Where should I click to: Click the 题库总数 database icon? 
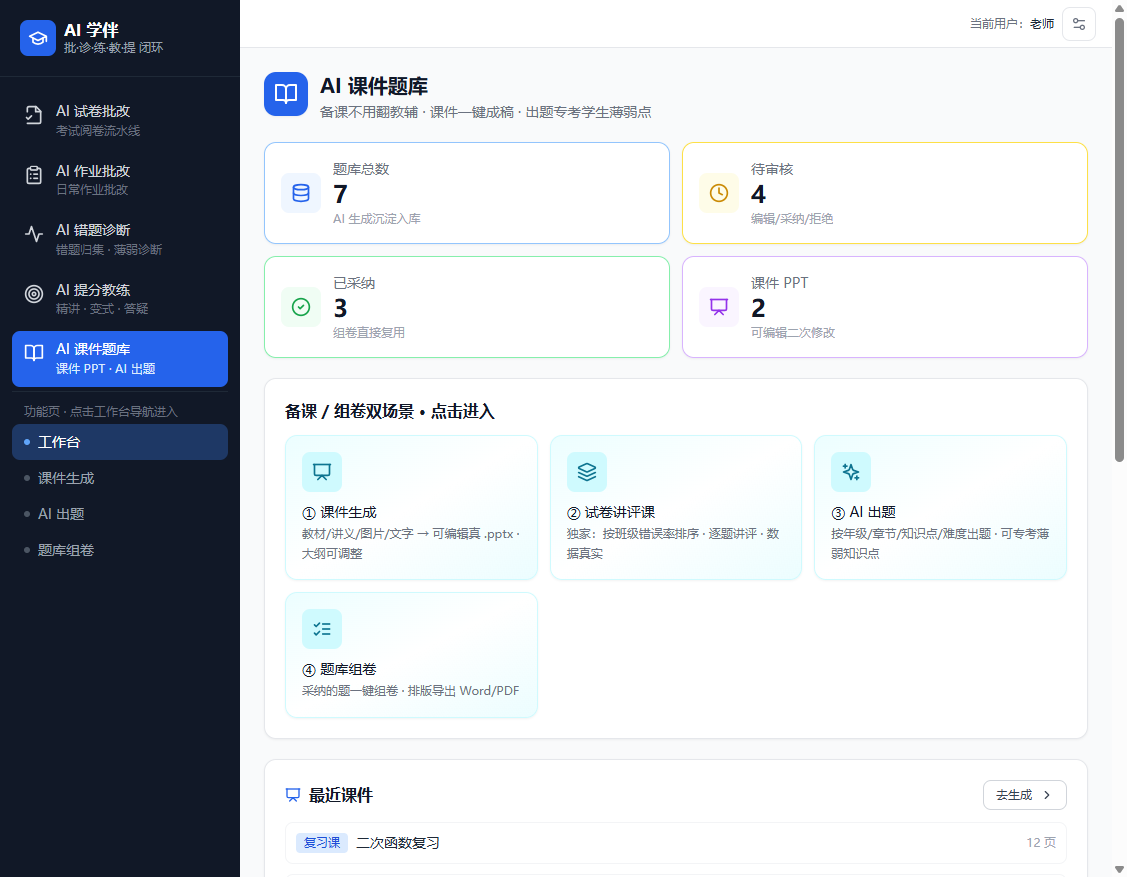pos(301,193)
